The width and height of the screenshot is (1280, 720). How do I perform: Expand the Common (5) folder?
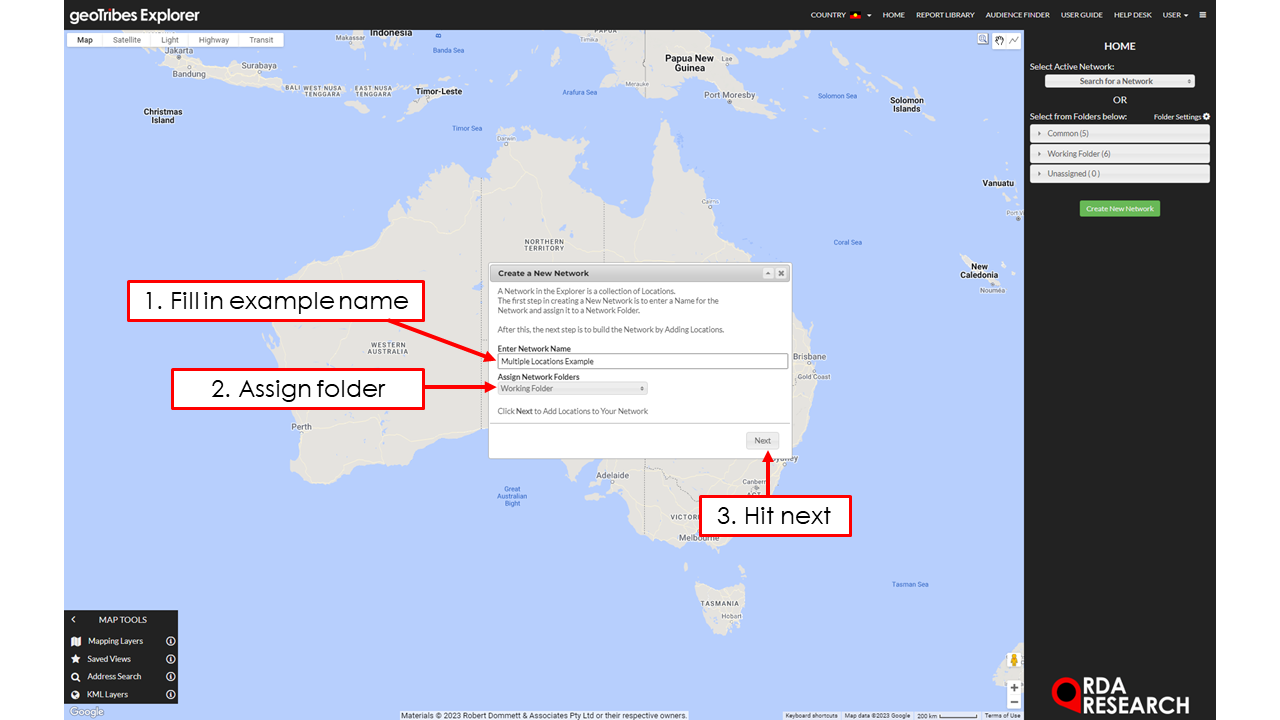pyautogui.click(x=1120, y=133)
